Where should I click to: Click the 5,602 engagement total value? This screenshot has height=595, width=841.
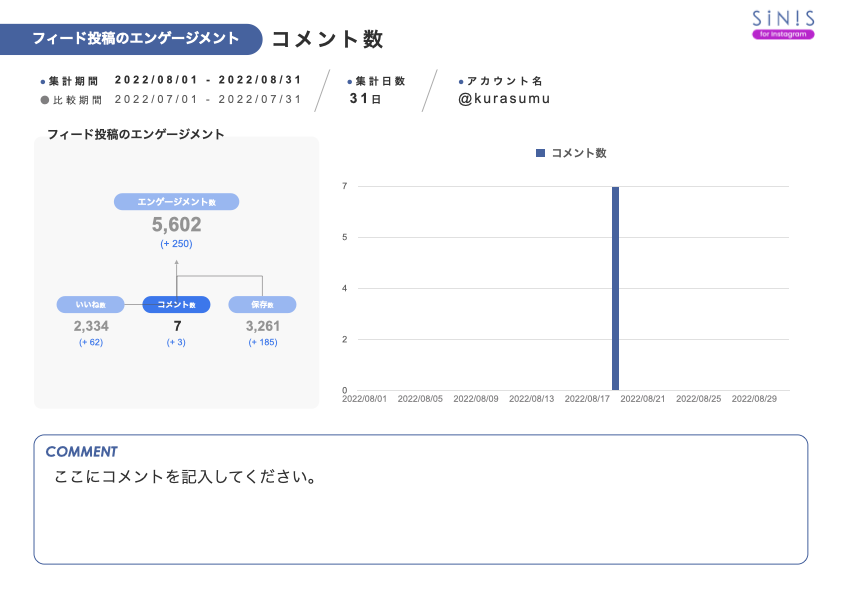point(177,223)
